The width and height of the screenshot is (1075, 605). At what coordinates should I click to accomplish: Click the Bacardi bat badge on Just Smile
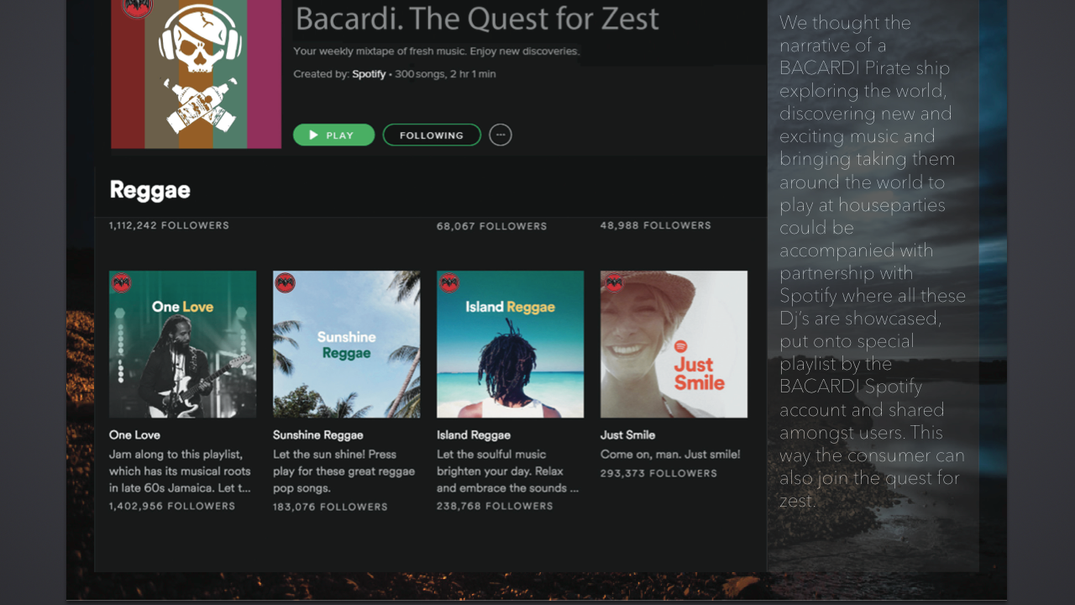[x=614, y=283]
